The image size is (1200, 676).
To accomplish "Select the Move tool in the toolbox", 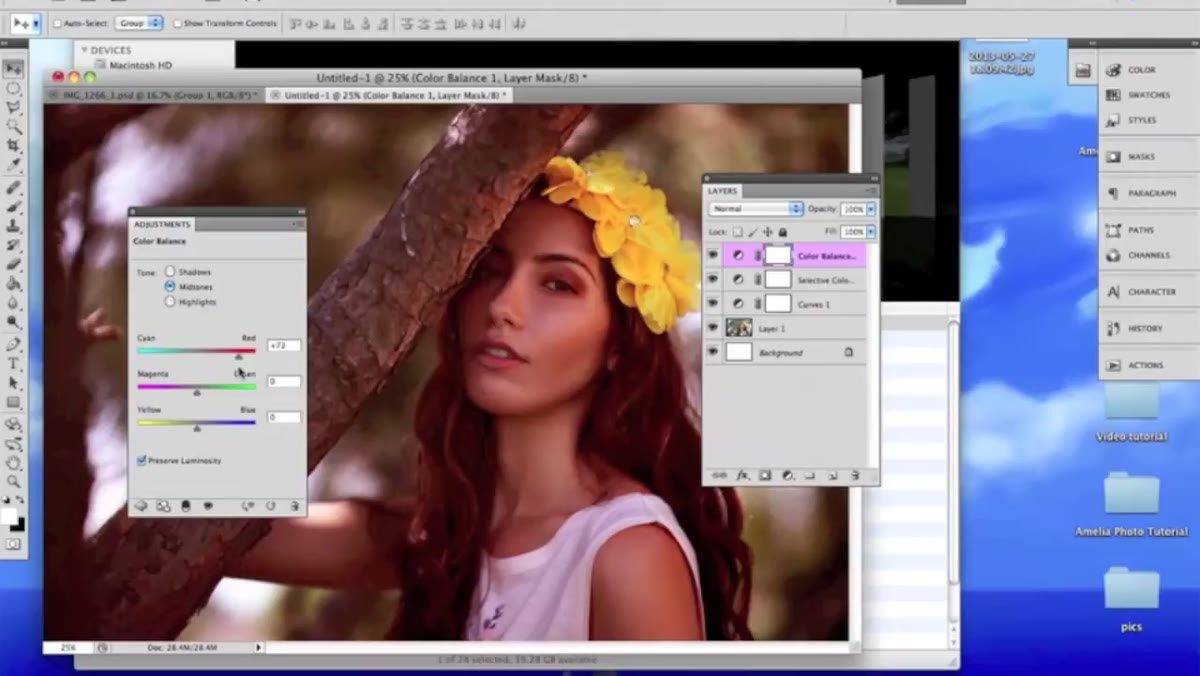I will [13, 69].
